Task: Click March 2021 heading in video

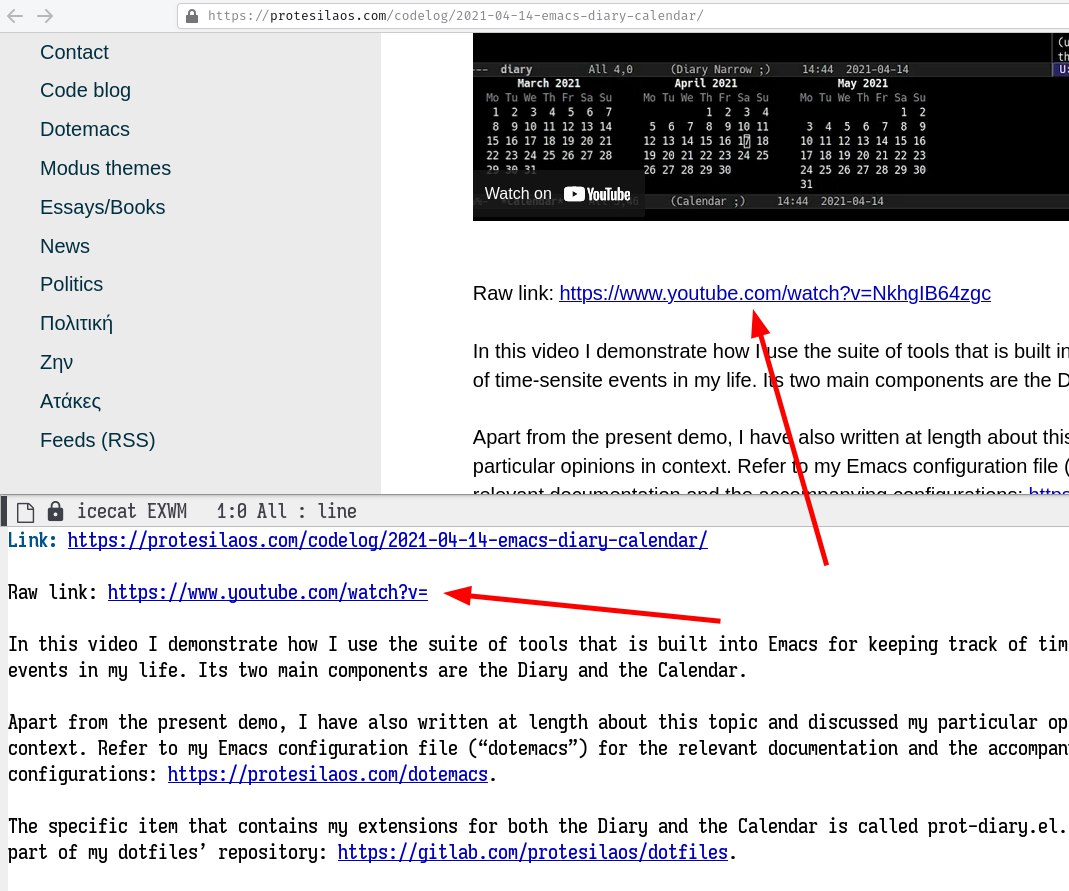Action: point(549,83)
